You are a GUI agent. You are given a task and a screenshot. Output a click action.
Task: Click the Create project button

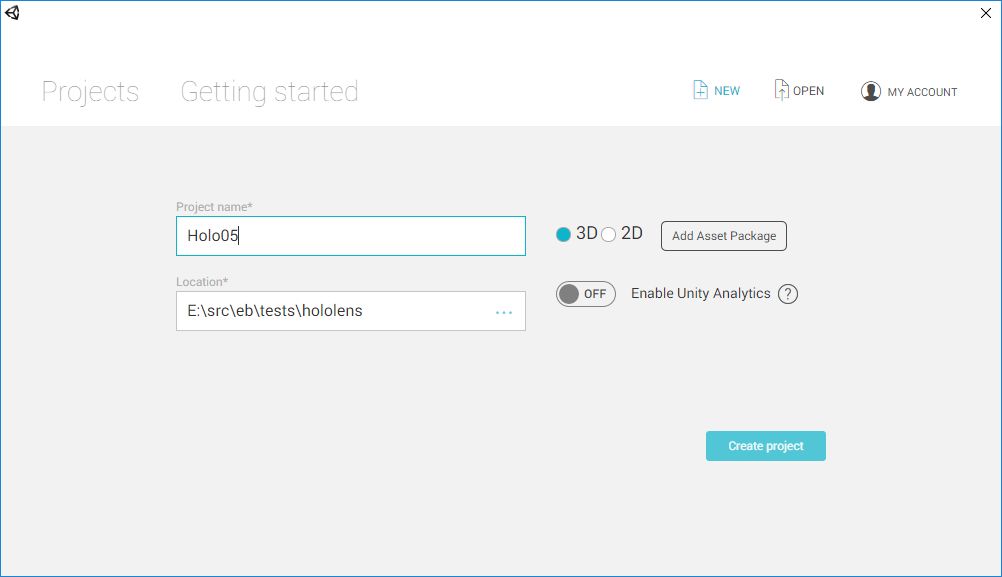pyautogui.click(x=765, y=446)
